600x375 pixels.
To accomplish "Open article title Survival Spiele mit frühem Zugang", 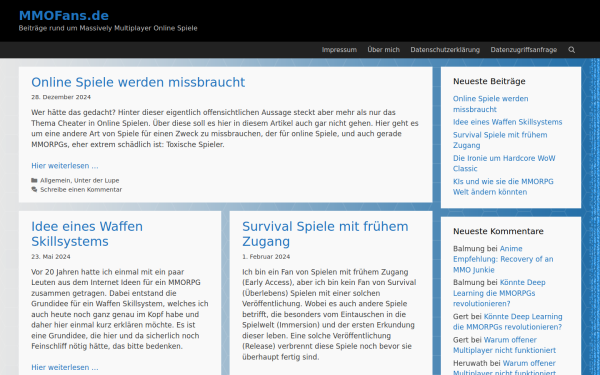I will [325, 234].
